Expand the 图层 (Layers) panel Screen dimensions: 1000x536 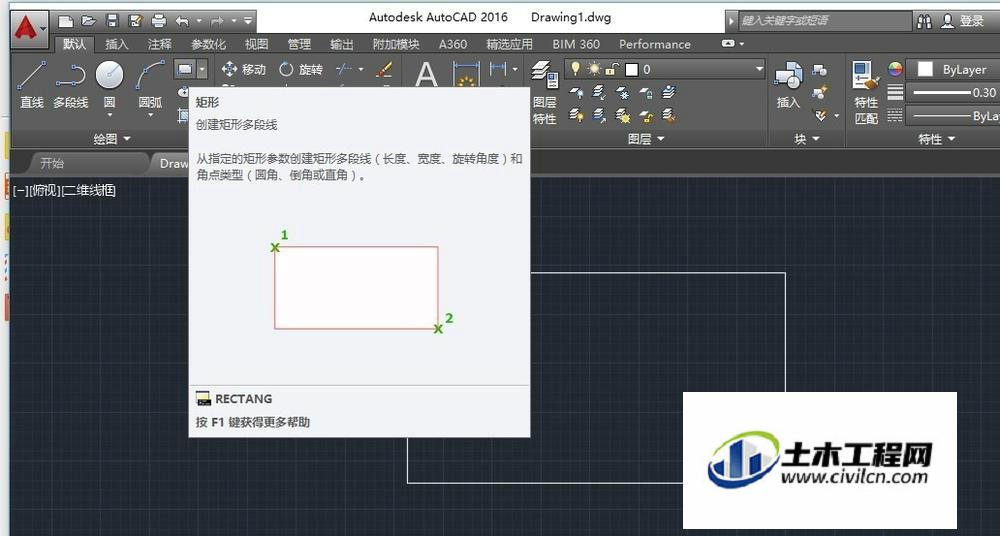coord(646,138)
